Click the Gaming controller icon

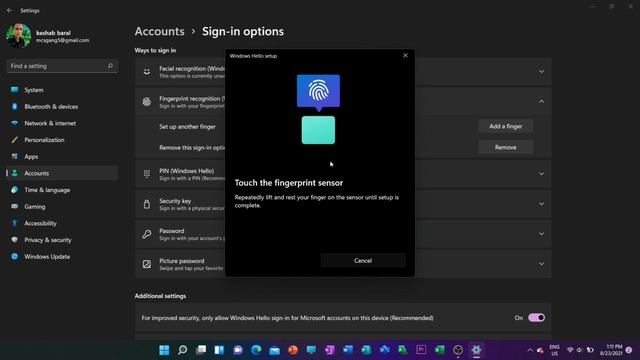[x=15, y=207]
